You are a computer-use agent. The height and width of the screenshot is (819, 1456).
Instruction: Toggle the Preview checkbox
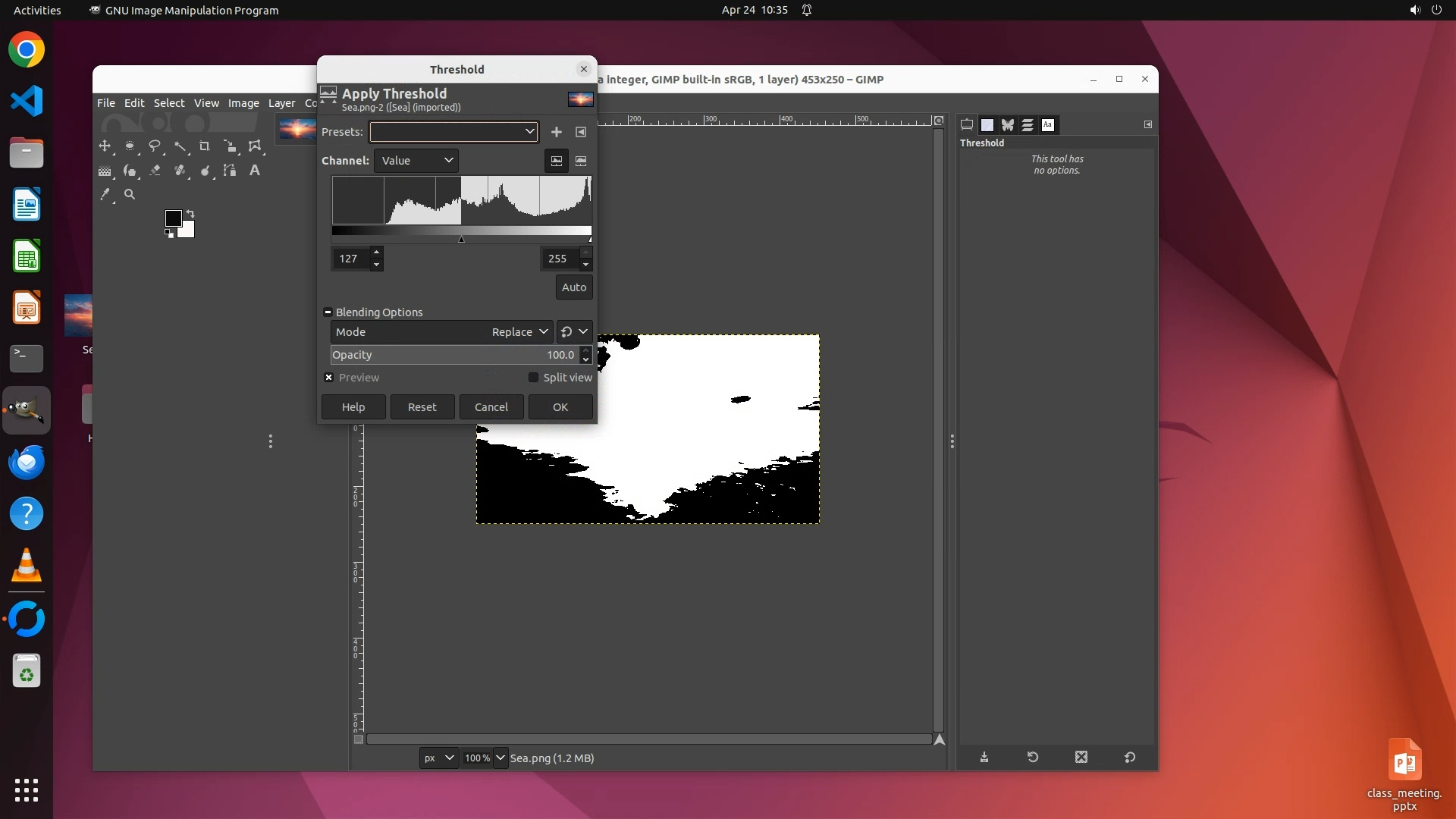[329, 378]
